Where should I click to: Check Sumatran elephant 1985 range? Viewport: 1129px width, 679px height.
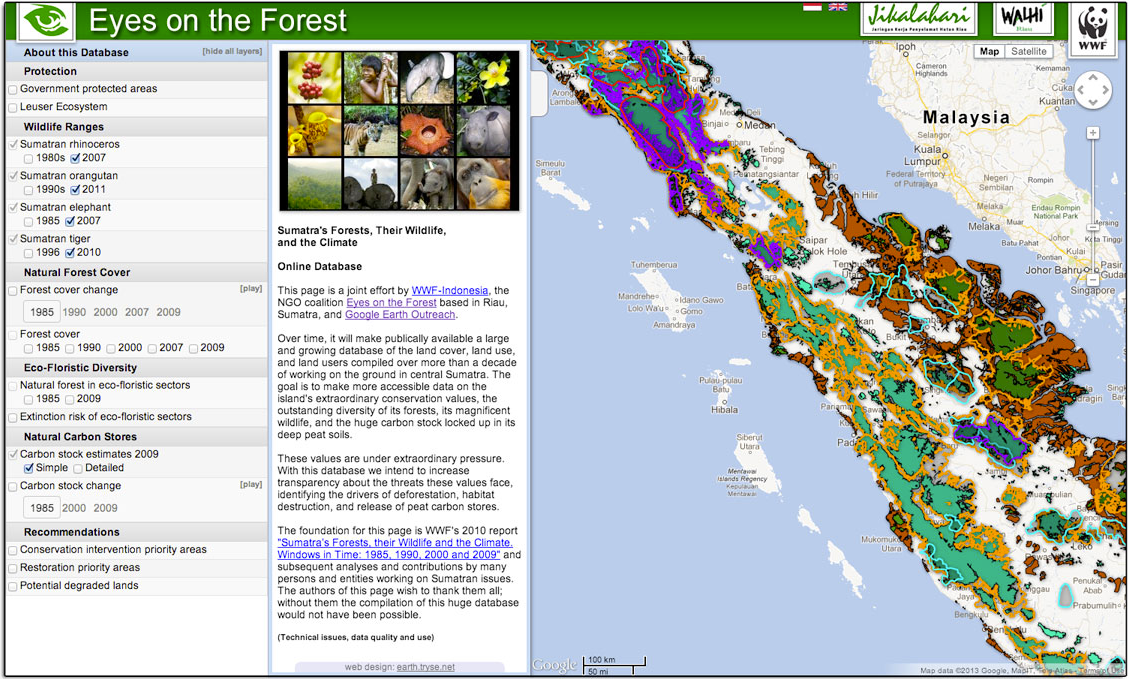tap(28, 222)
